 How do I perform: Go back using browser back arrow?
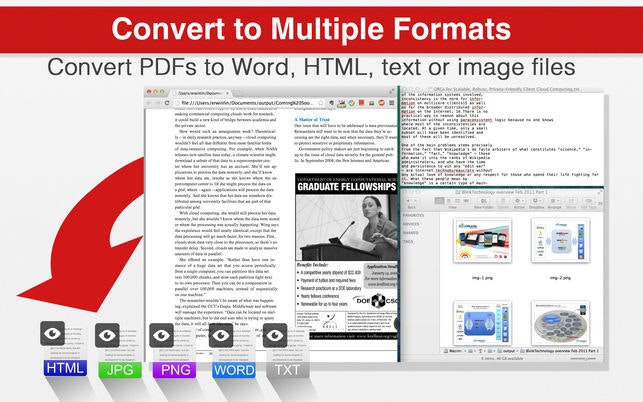(150, 103)
